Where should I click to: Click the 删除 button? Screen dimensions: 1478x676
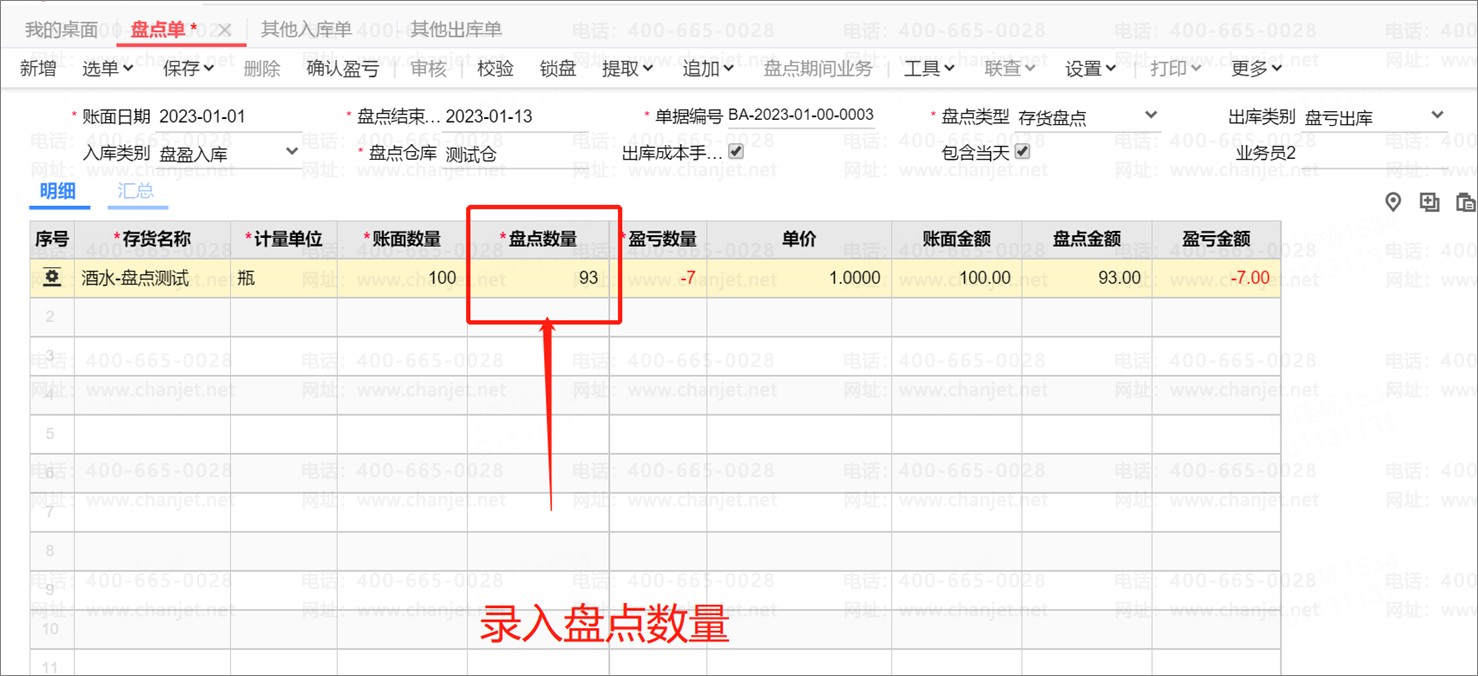pos(262,68)
